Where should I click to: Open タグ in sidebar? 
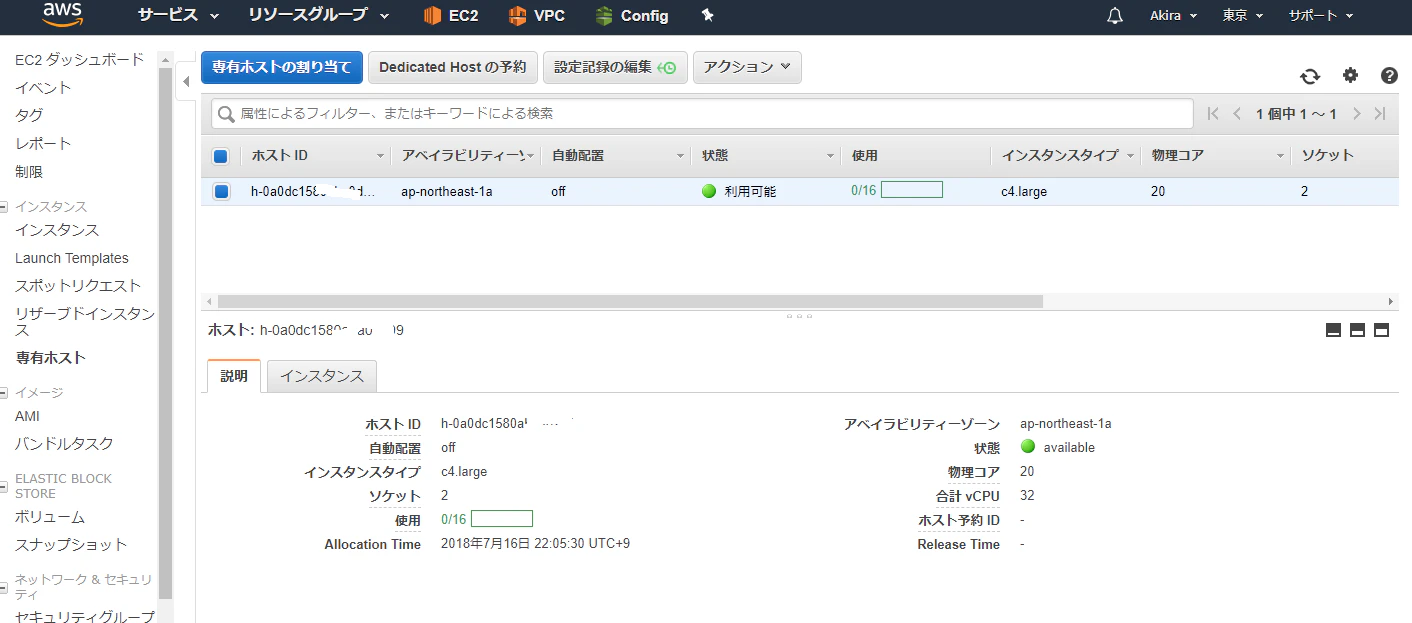[29, 116]
